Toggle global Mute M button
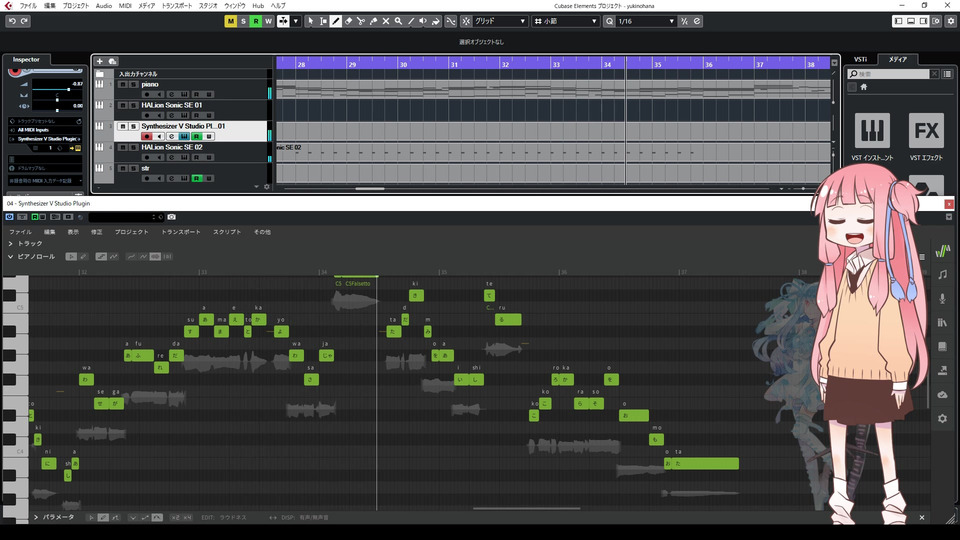The image size is (960, 540). point(231,21)
